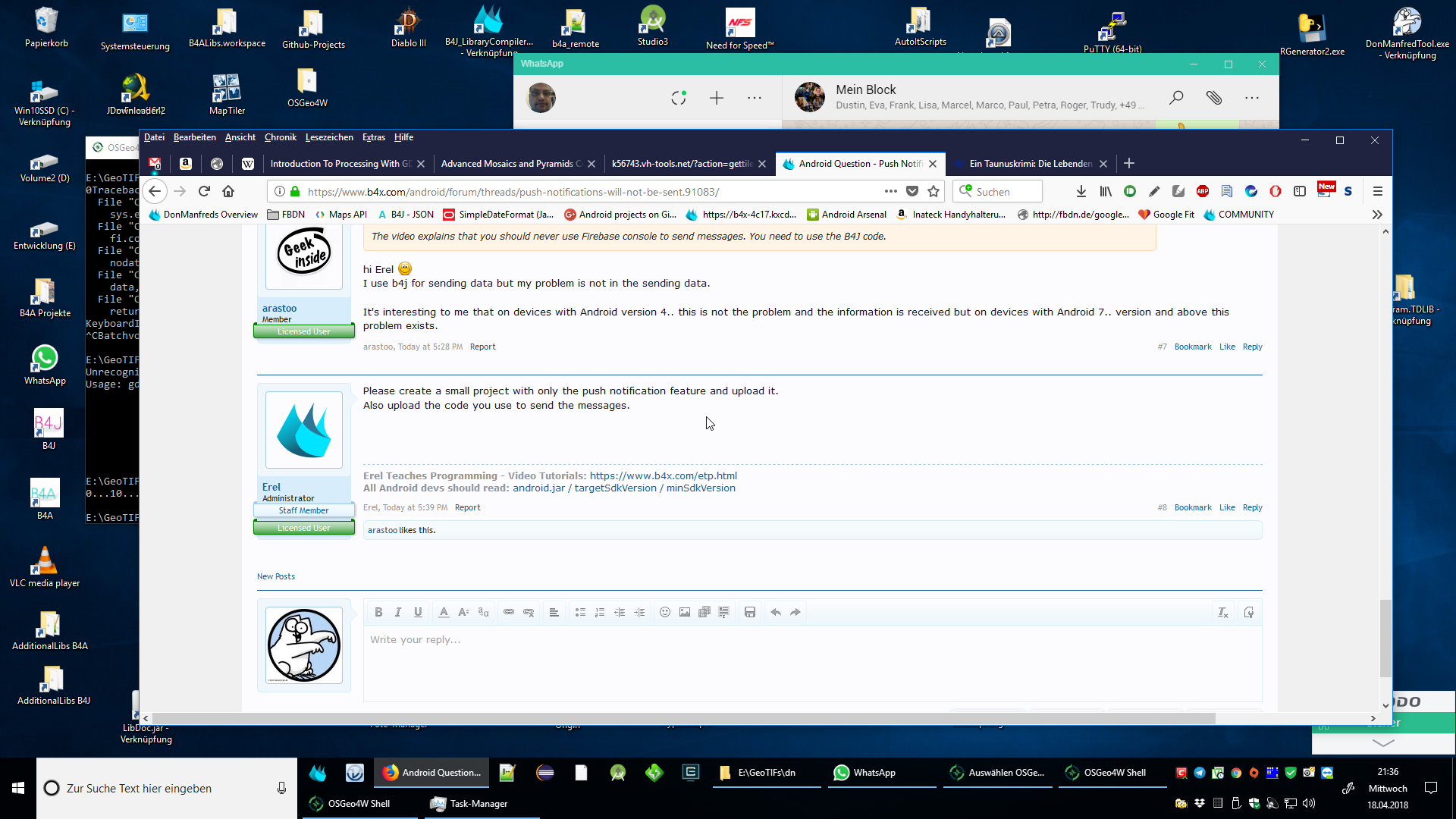Open the Chronik menu
The image size is (1456, 819).
280,137
